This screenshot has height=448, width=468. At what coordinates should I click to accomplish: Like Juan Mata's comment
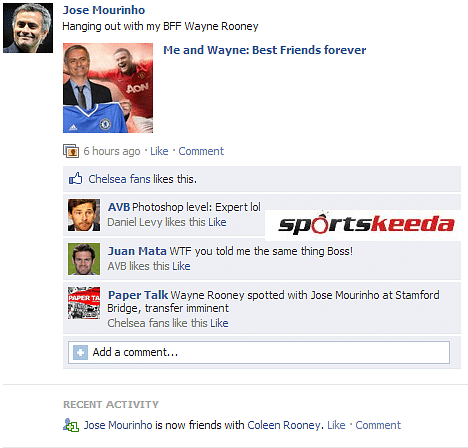(181, 266)
